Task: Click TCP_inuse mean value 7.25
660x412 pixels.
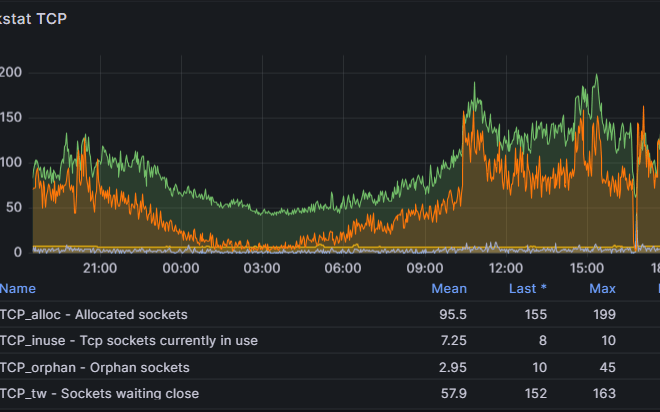Action: (x=454, y=341)
